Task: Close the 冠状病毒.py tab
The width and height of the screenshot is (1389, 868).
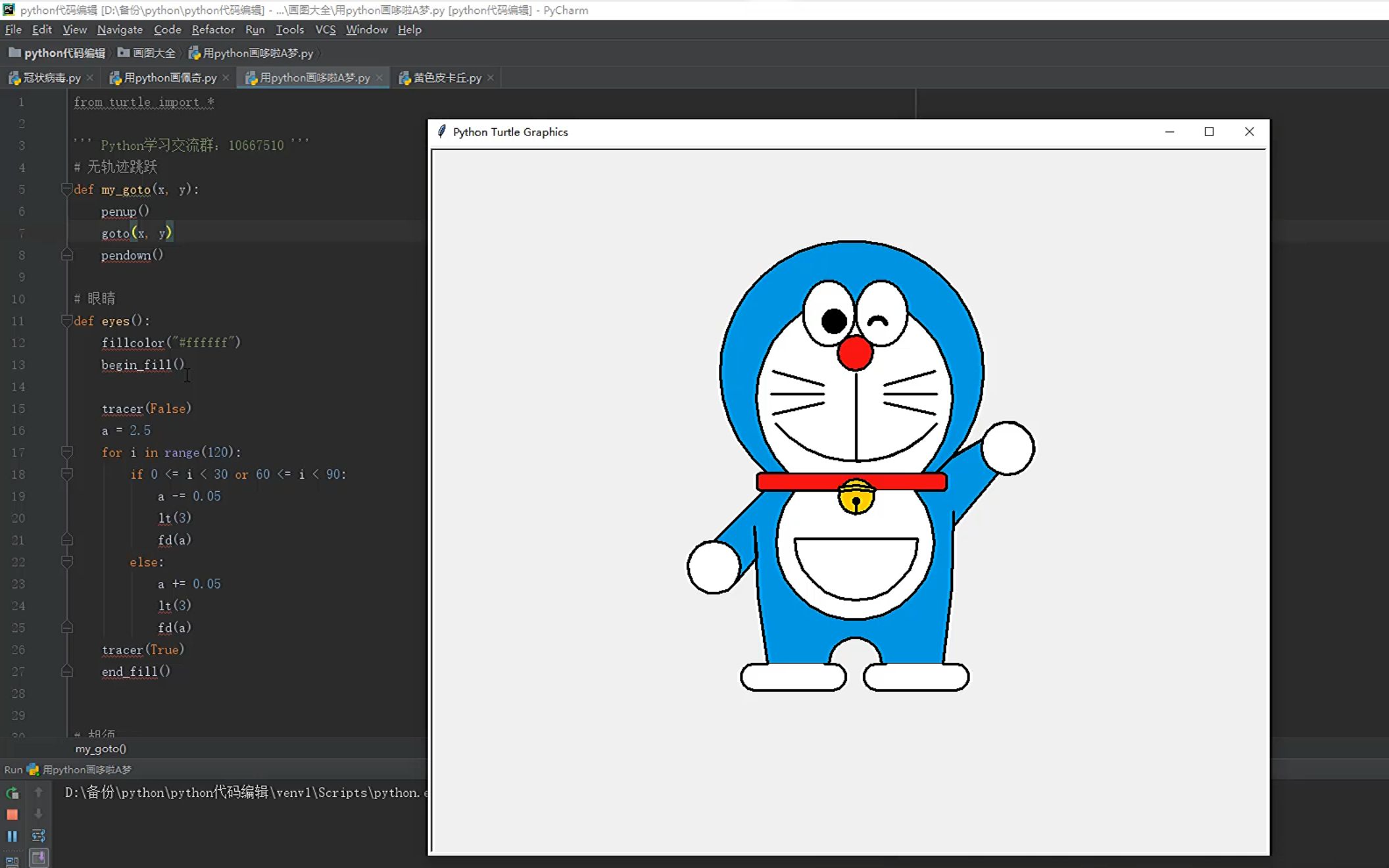Action: (90, 78)
